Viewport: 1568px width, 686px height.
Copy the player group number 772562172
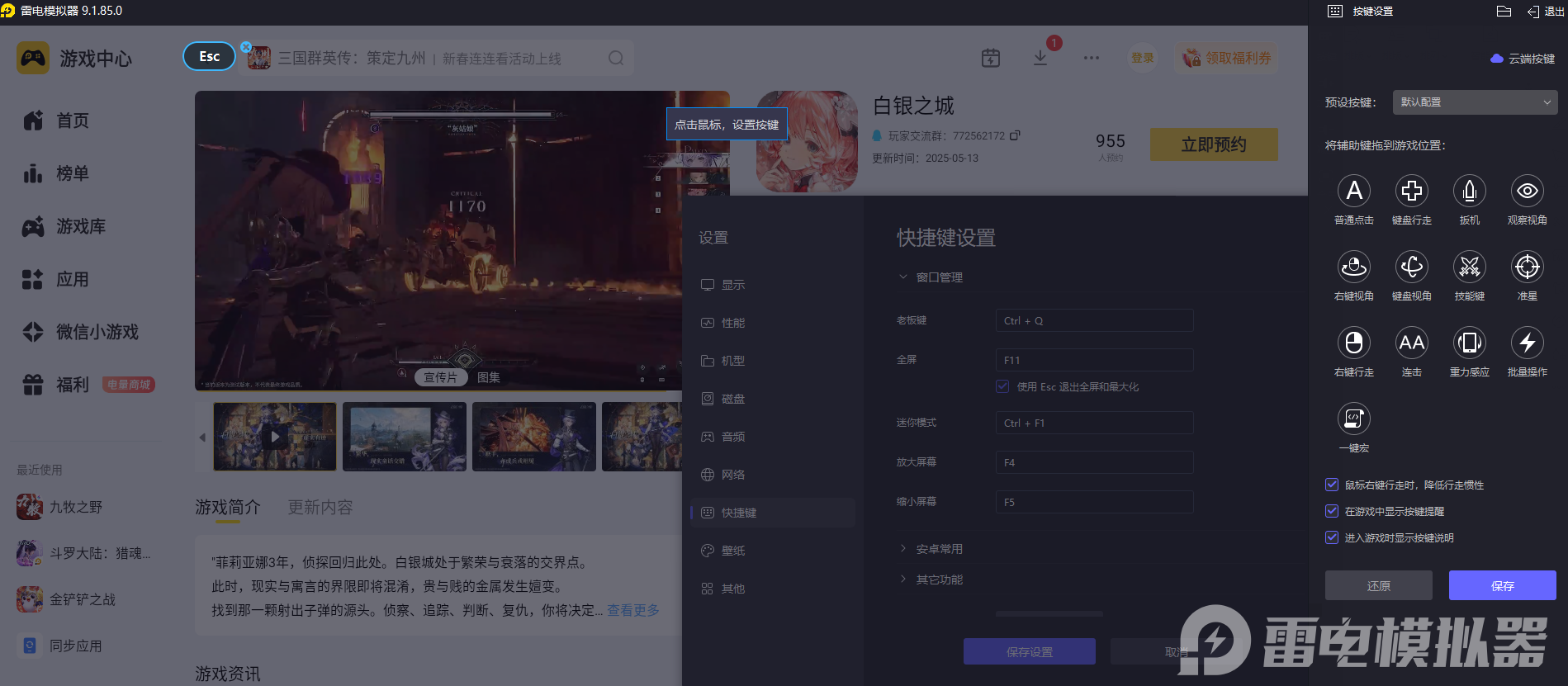tap(1016, 135)
